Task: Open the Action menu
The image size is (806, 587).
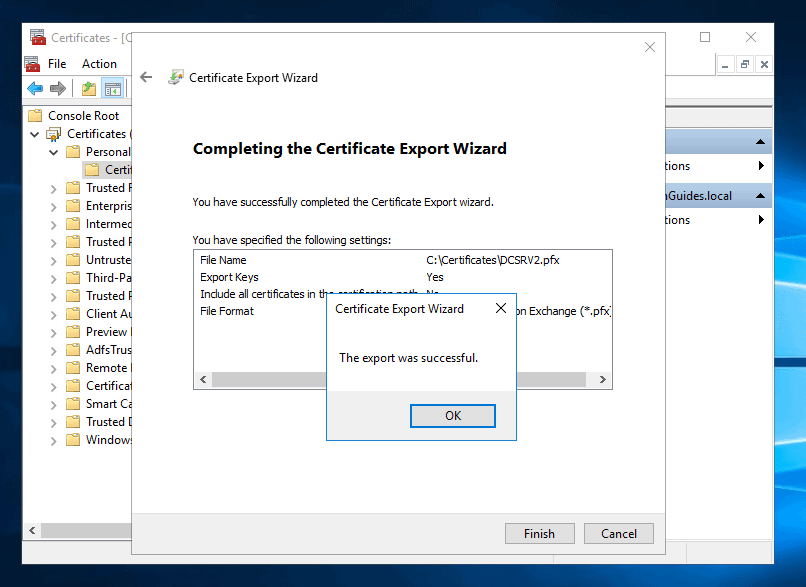Action: [x=99, y=63]
